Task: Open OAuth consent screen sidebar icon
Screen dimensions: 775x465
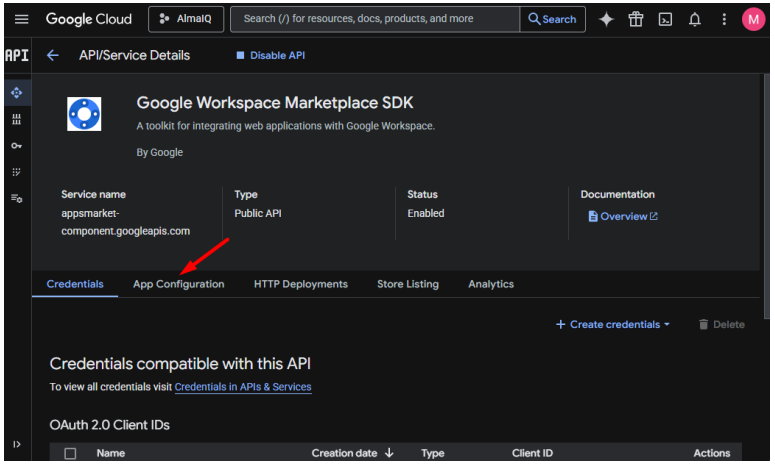Action: 17,172
